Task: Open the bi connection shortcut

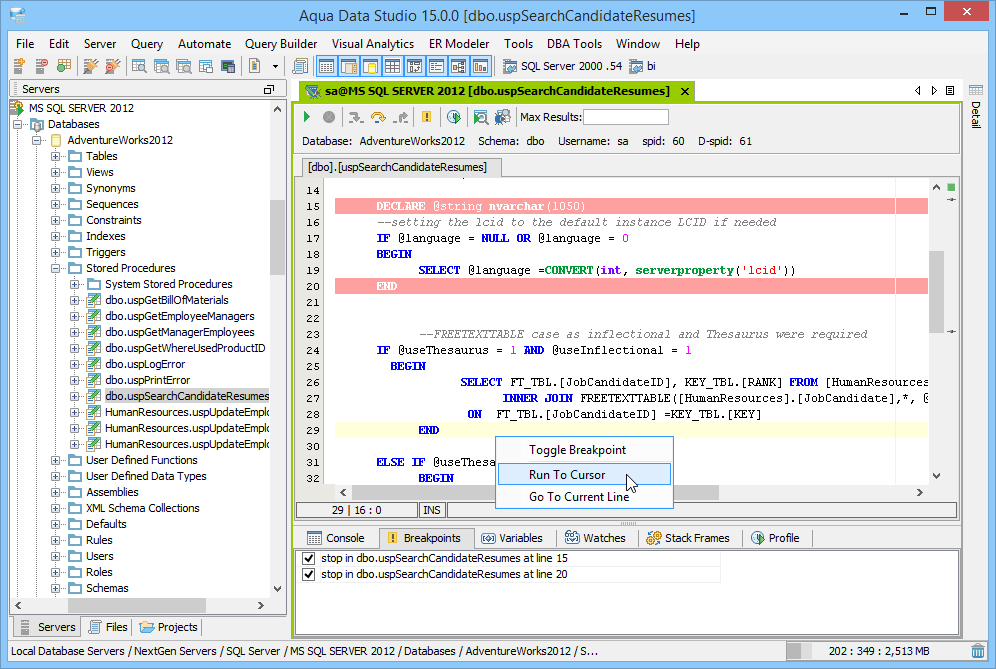Action: point(642,66)
